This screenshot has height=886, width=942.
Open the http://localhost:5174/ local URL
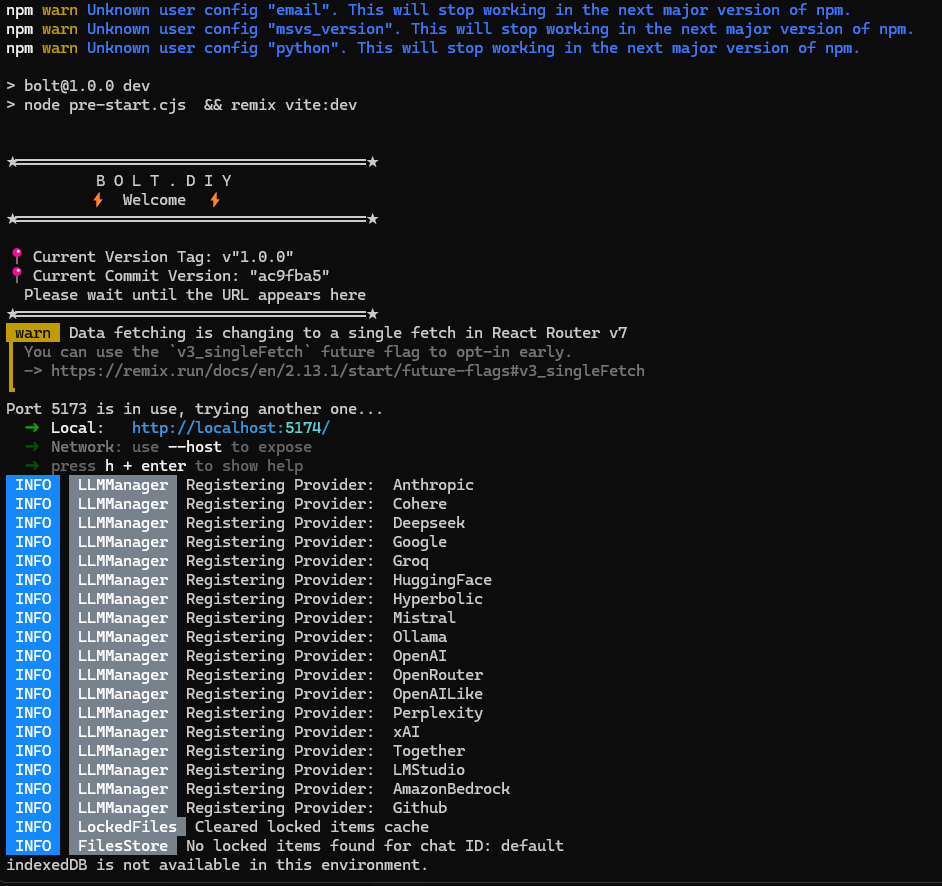231,428
